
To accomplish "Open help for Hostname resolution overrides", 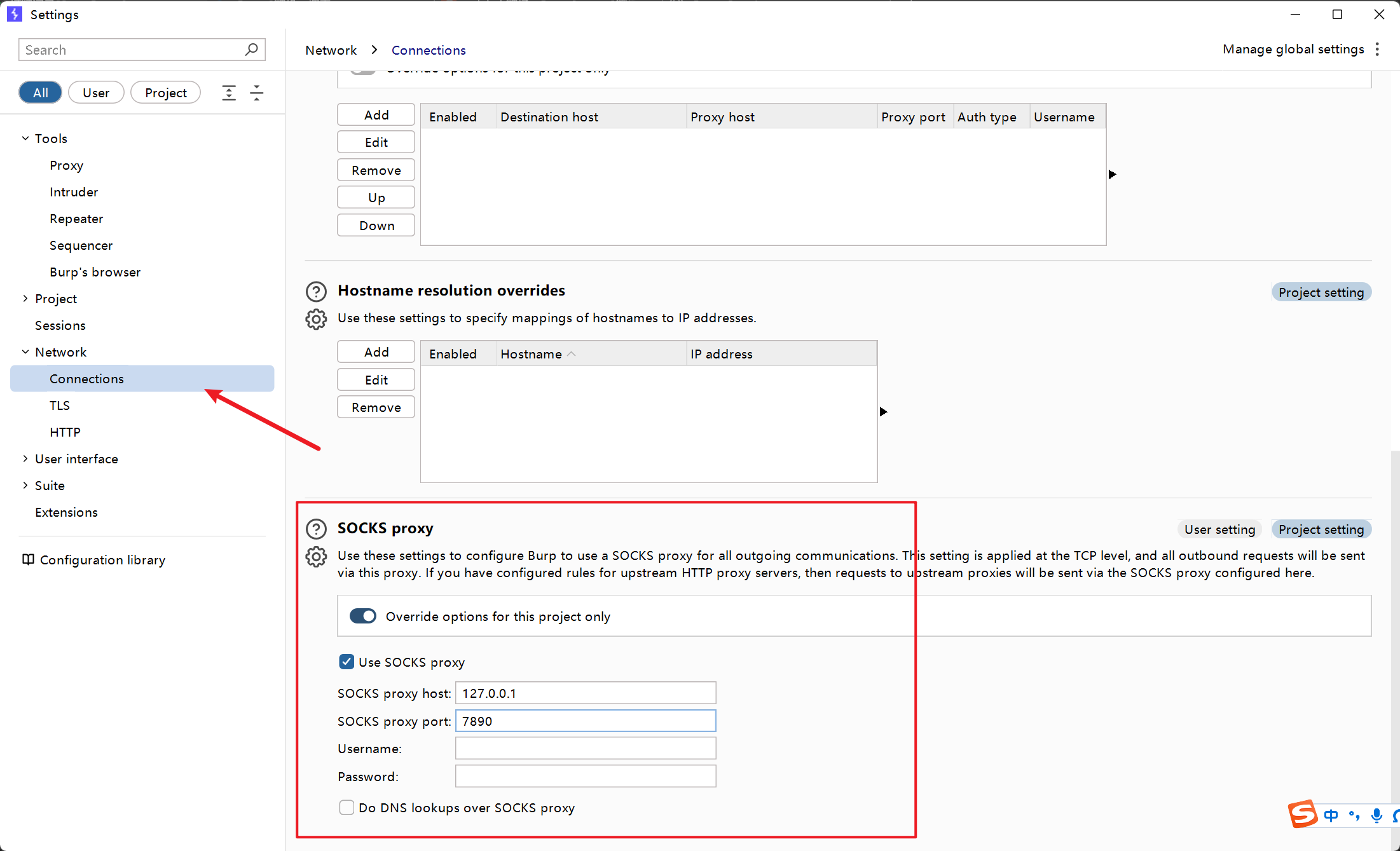I will pyautogui.click(x=316, y=291).
